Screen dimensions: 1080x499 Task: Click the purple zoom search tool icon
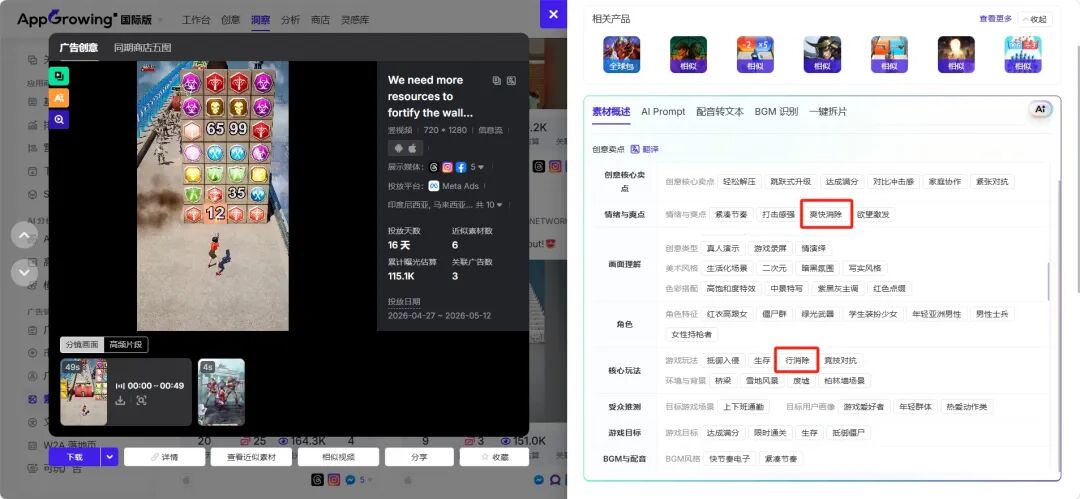pyautogui.click(x=59, y=119)
